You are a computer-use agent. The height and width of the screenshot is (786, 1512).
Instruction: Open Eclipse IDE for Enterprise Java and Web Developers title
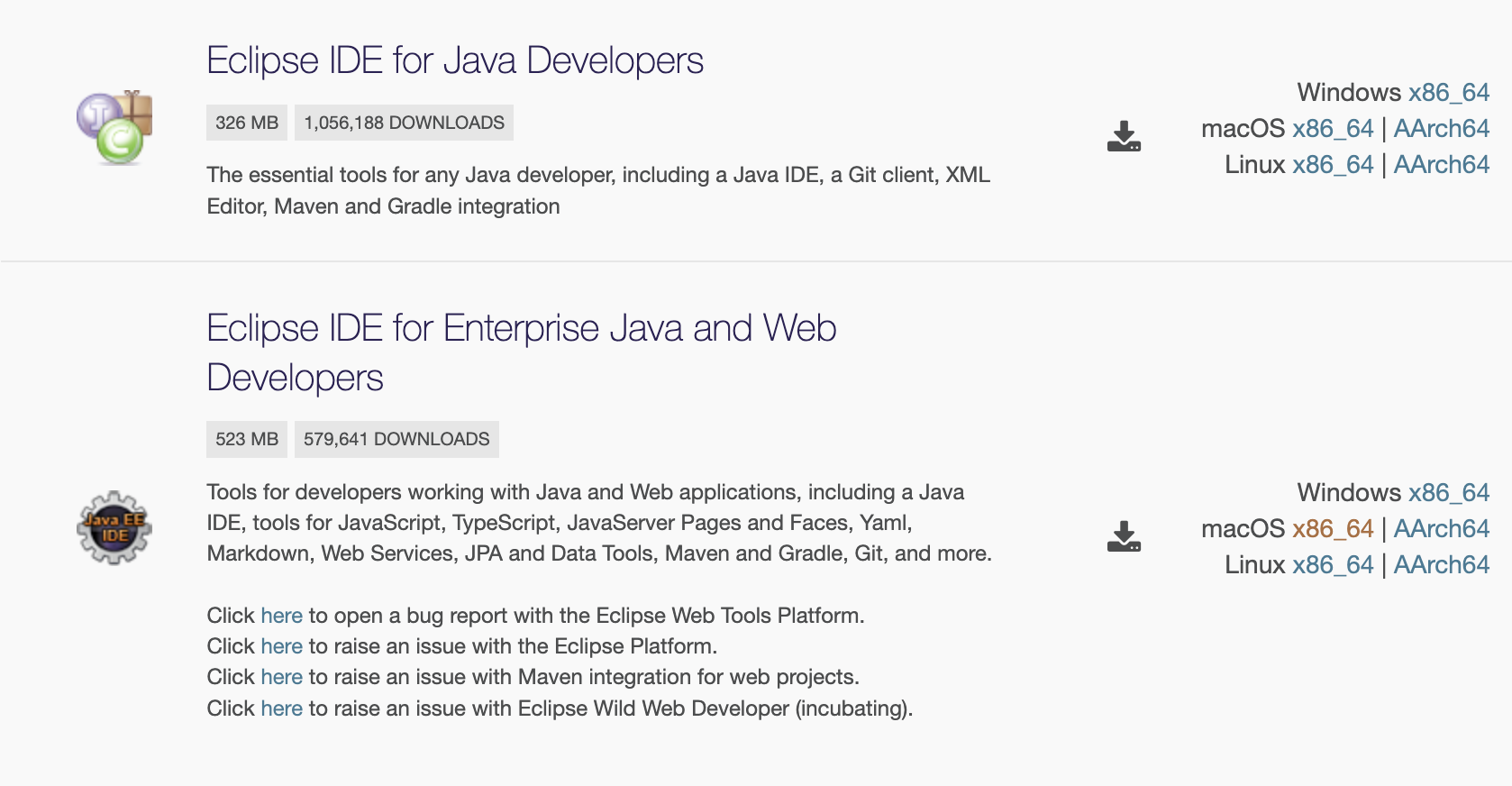coord(522,352)
